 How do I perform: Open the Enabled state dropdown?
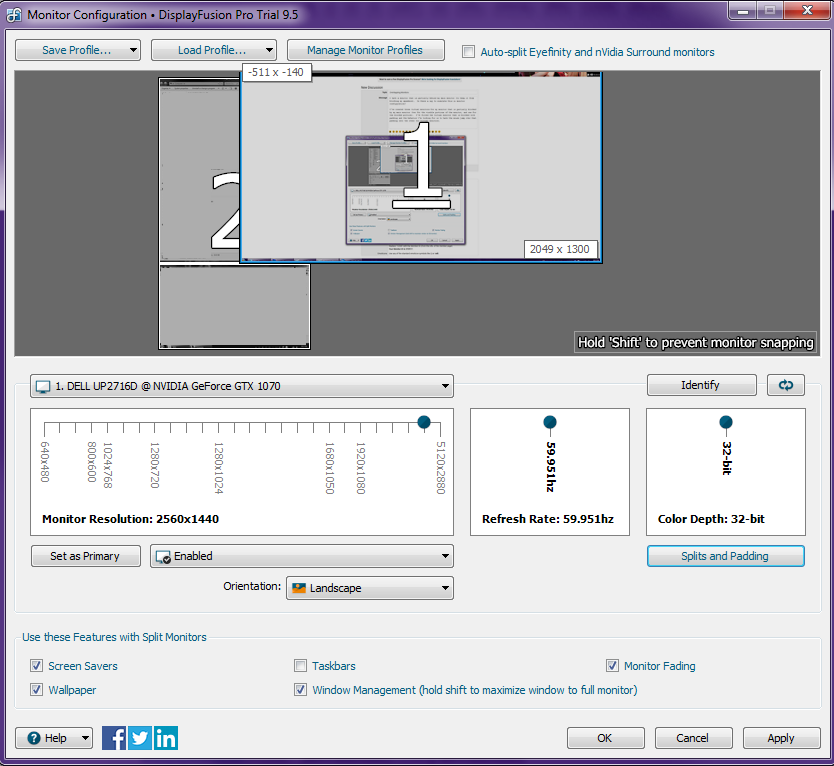click(301, 556)
